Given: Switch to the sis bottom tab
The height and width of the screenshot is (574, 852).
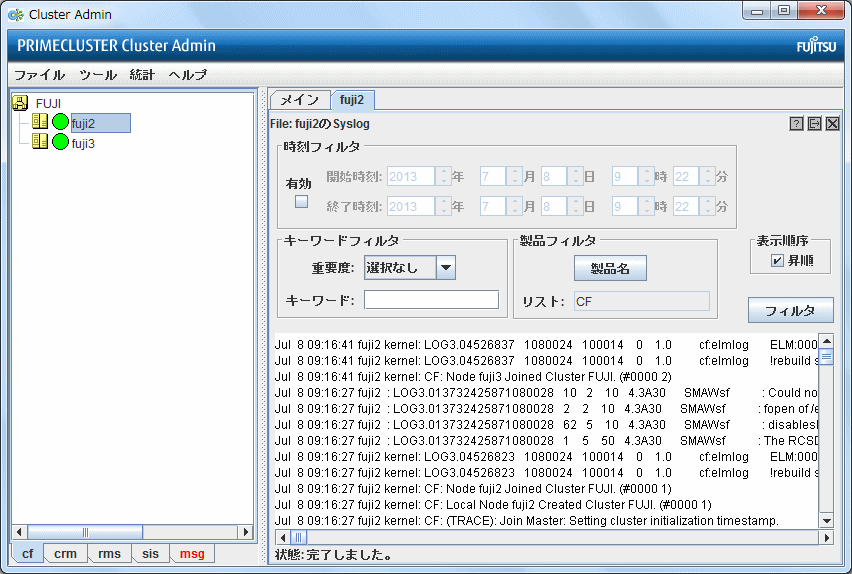Looking at the screenshot, I should pos(151,554).
